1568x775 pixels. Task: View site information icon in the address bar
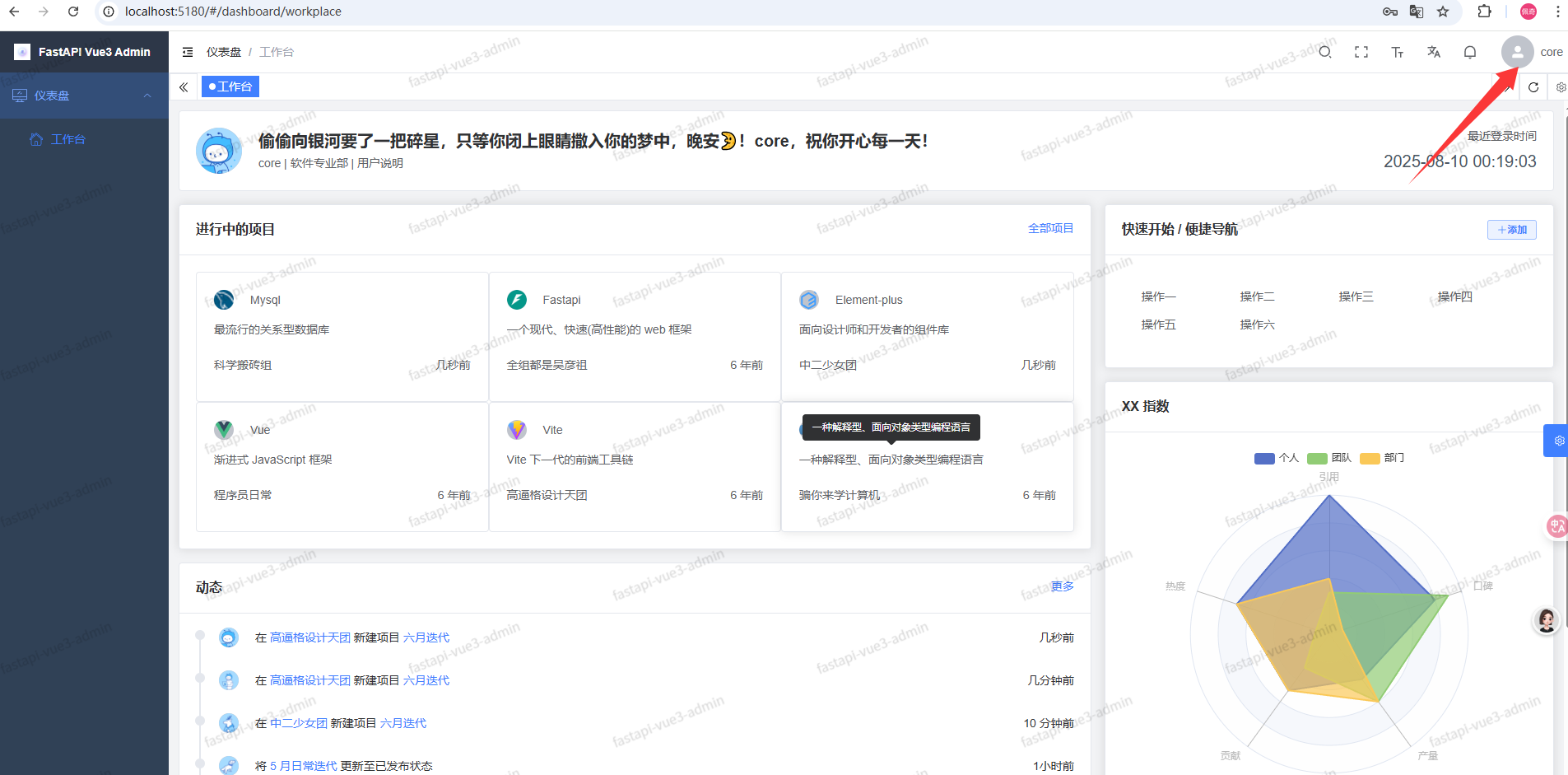tap(109, 12)
